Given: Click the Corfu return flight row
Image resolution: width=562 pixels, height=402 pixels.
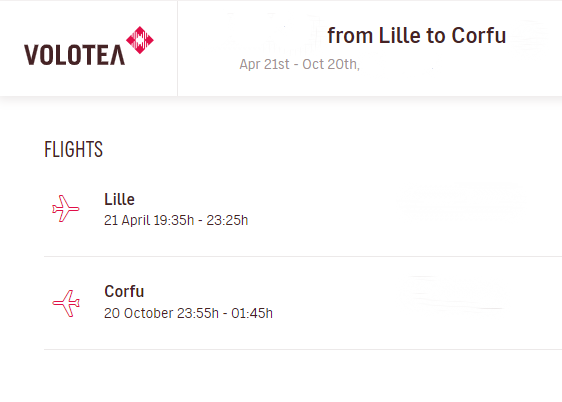Looking at the screenshot, I should pos(303,303).
